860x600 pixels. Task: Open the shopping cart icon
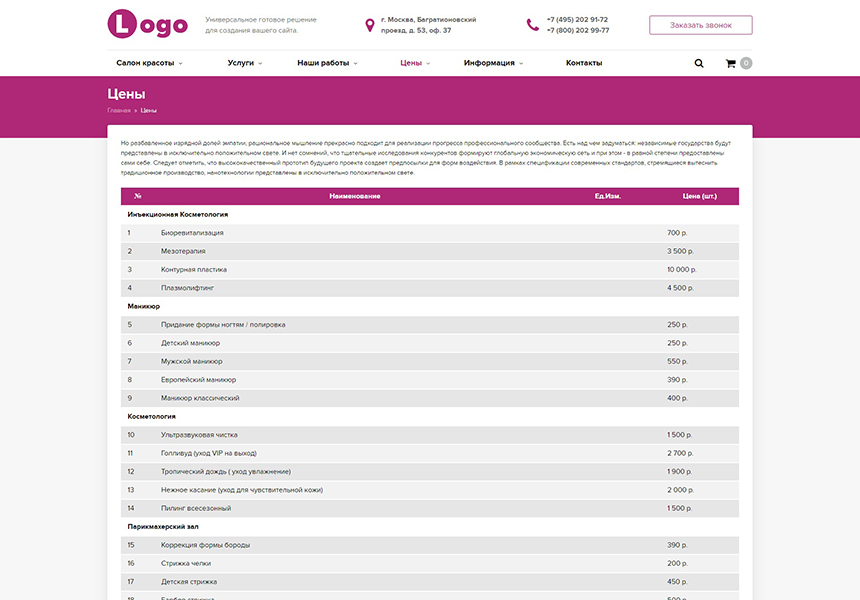[x=731, y=63]
